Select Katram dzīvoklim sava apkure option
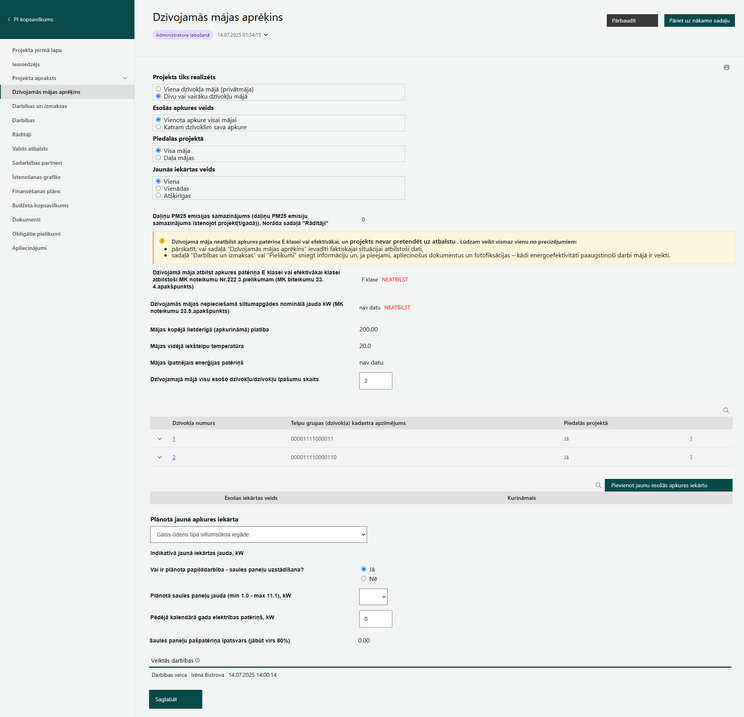The width and height of the screenshot is (744, 717). [x=158, y=127]
